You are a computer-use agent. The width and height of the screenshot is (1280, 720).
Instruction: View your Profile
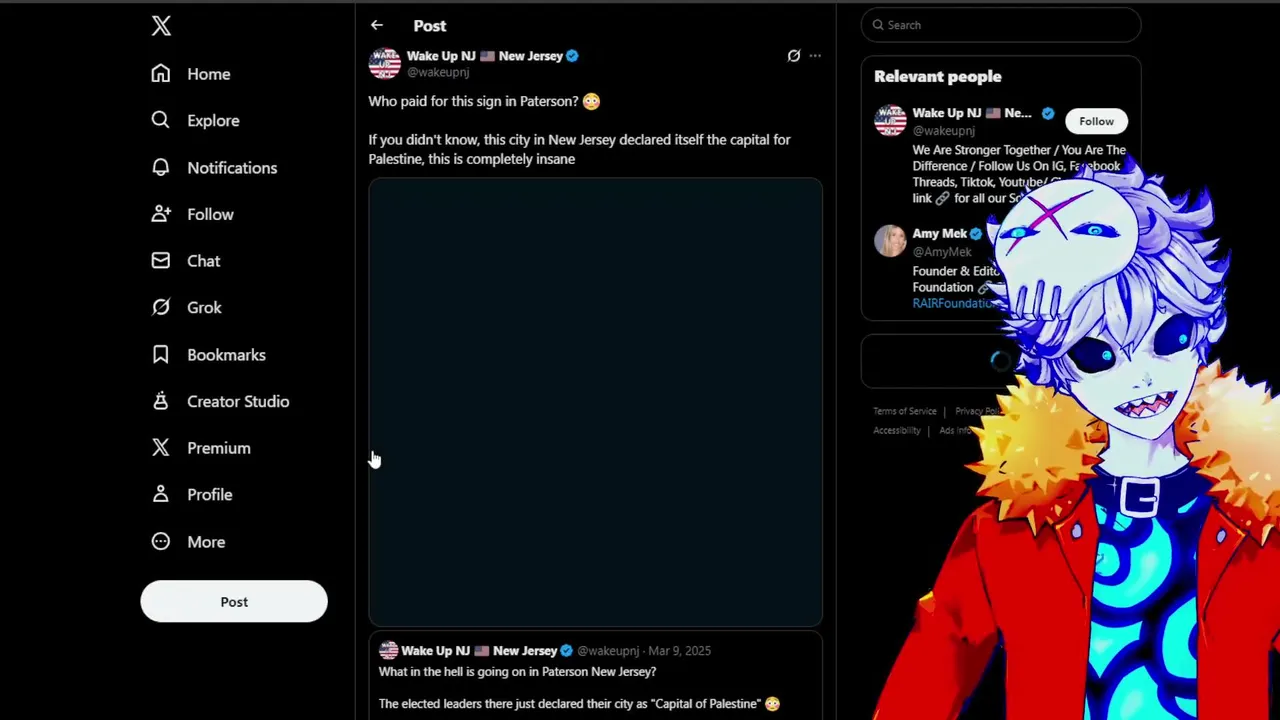(191, 495)
